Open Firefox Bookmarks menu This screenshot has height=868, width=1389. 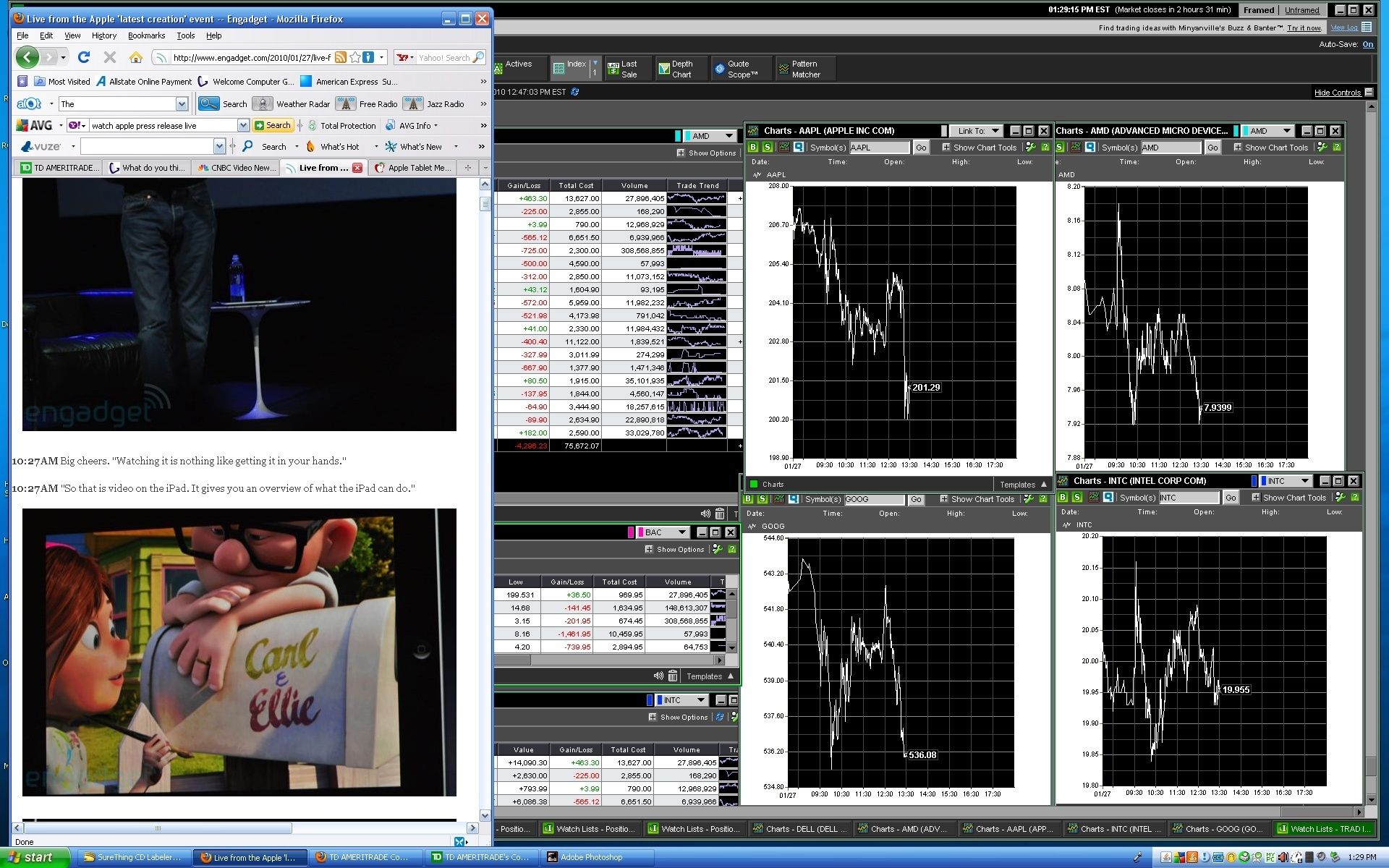coord(146,35)
